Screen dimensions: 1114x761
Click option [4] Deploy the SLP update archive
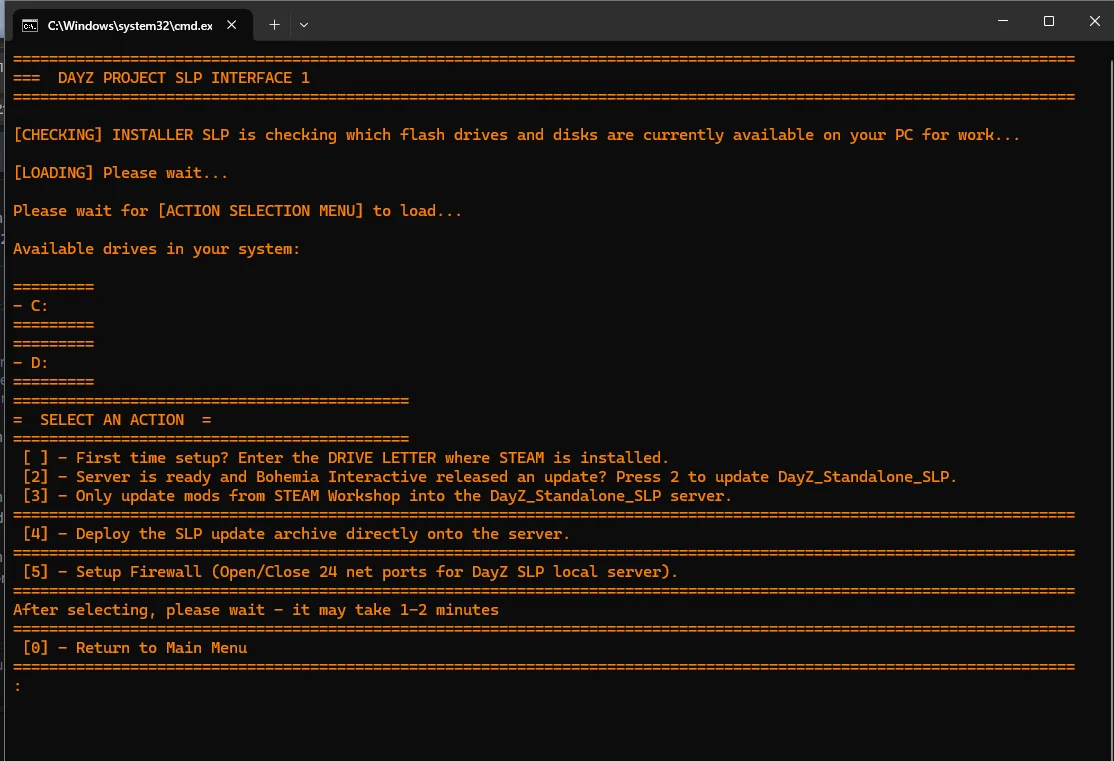coord(296,534)
